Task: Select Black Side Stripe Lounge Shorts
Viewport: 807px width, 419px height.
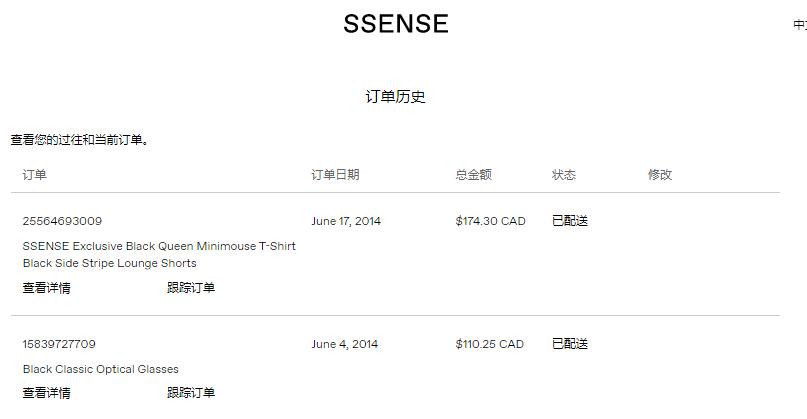Action: pyautogui.click(x=110, y=263)
